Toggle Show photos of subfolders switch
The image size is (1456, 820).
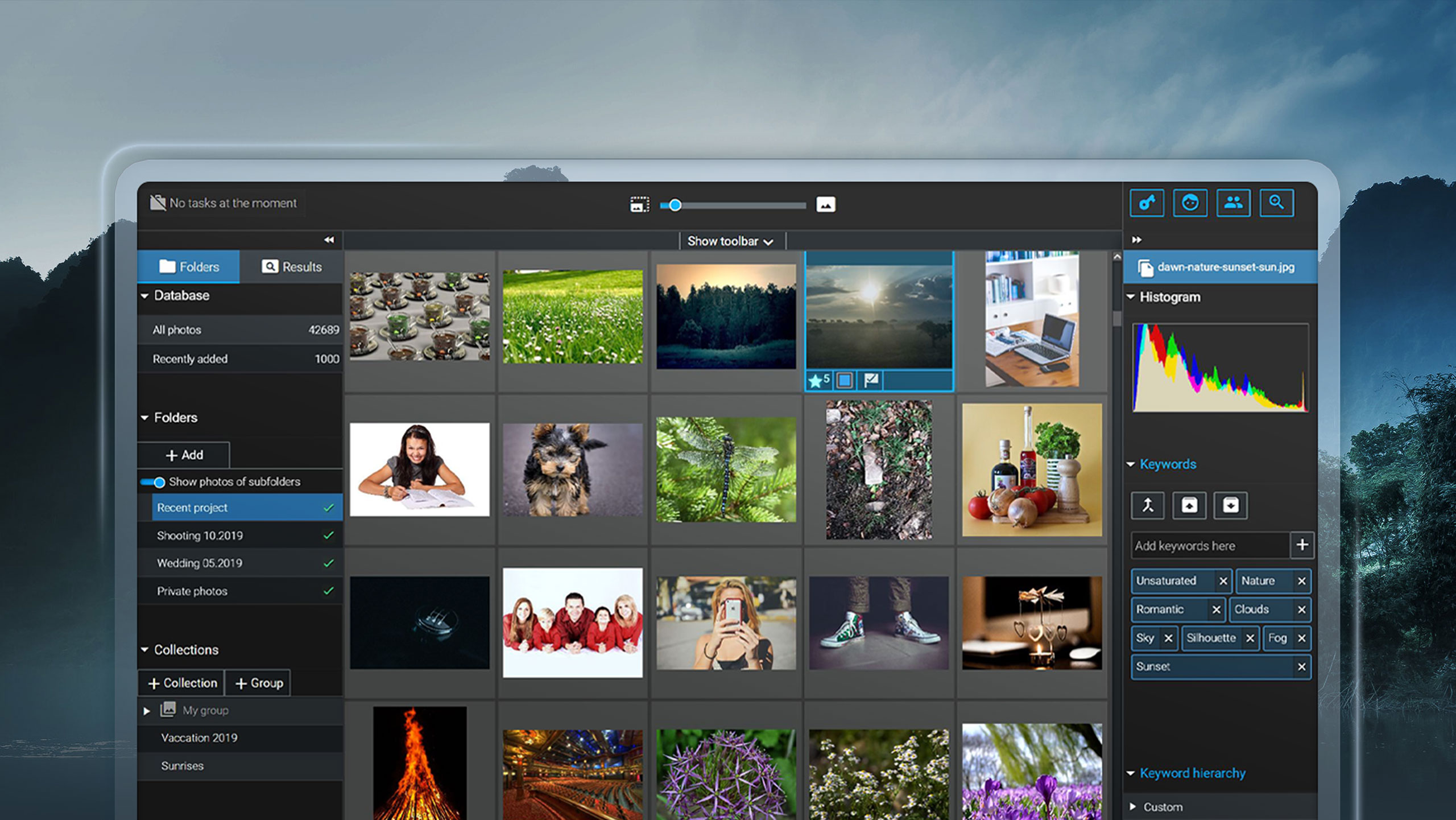coord(153,482)
